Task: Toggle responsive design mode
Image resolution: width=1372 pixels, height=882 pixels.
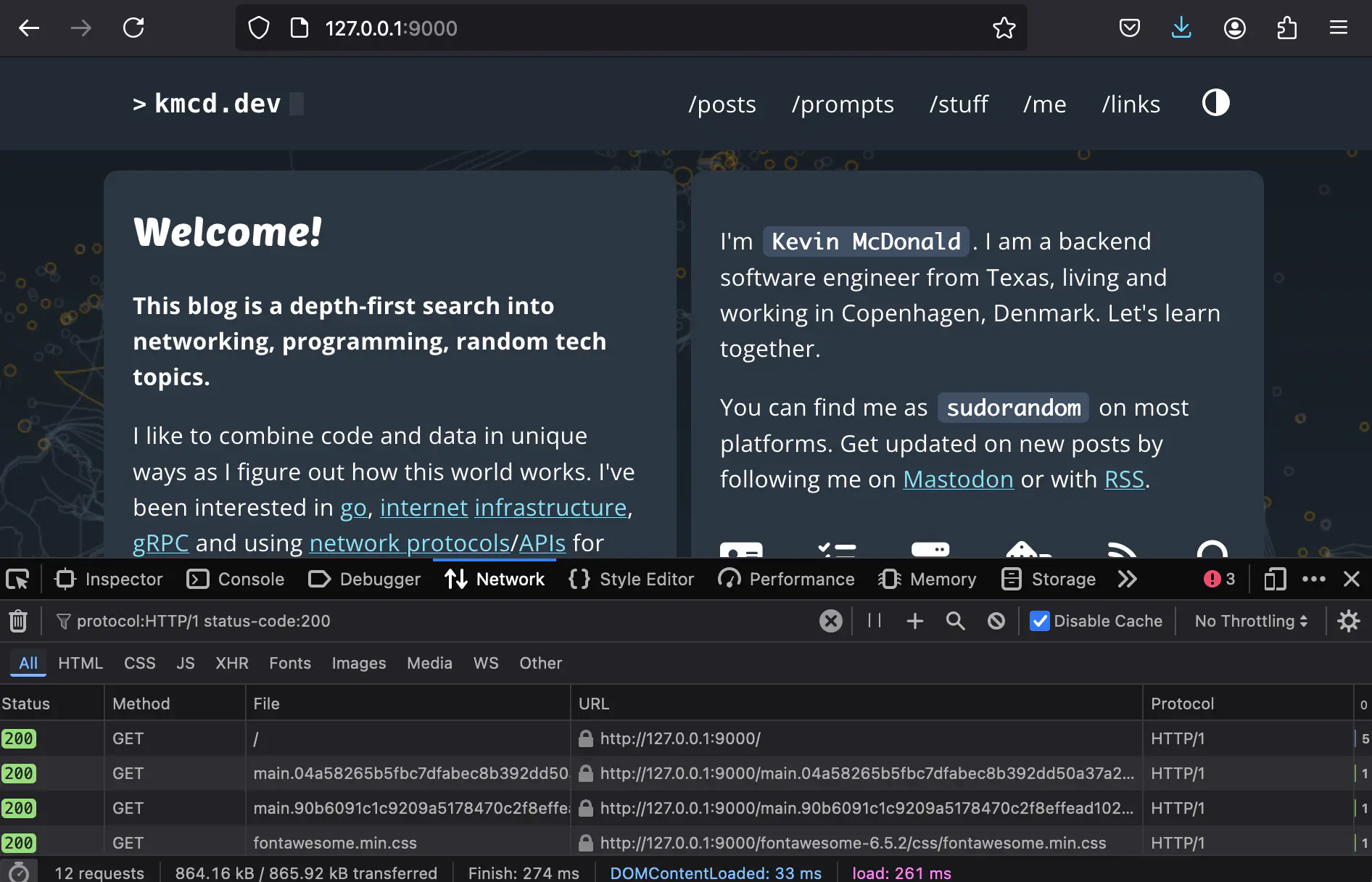Action: click(x=1274, y=579)
